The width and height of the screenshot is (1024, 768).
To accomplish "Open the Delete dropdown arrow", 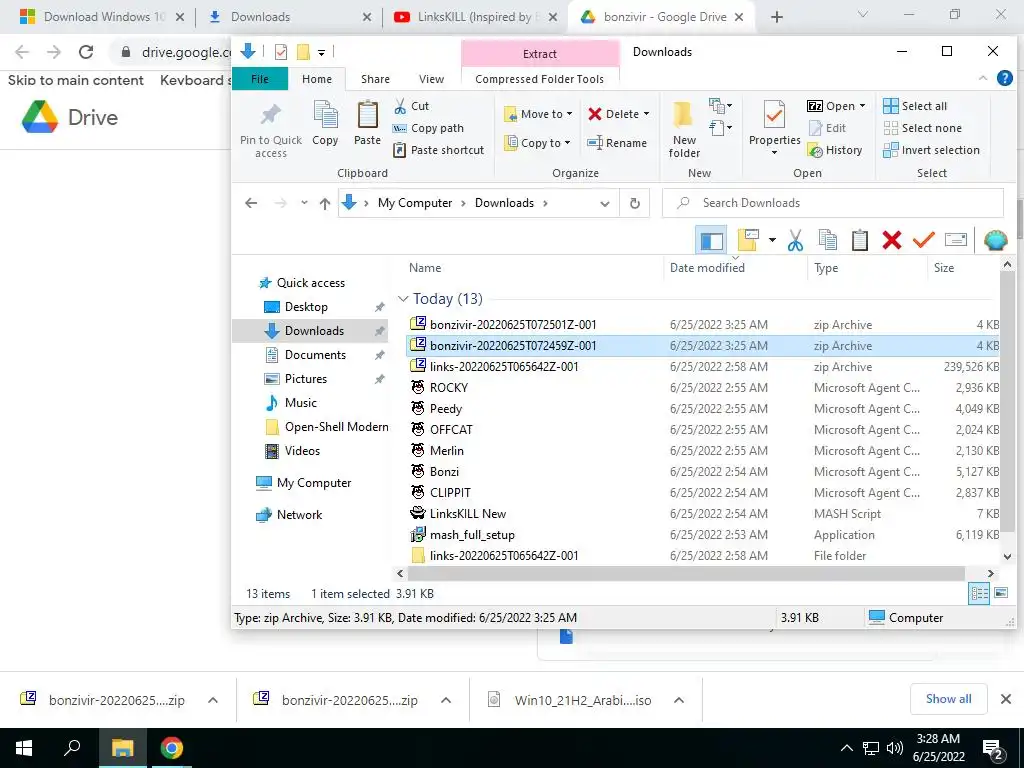I will (x=646, y=114).
